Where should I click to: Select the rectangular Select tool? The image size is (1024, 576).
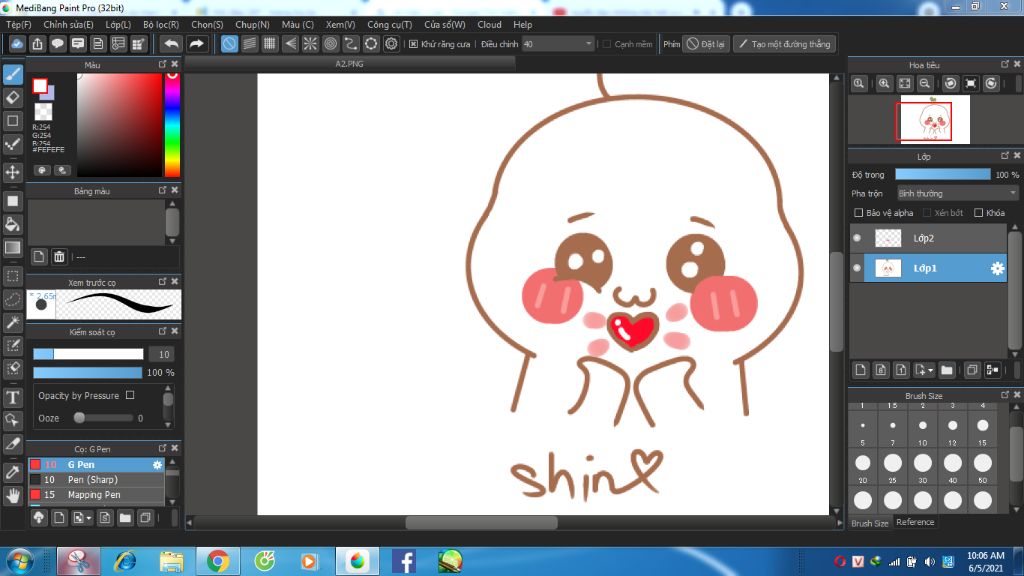[13, 276]
